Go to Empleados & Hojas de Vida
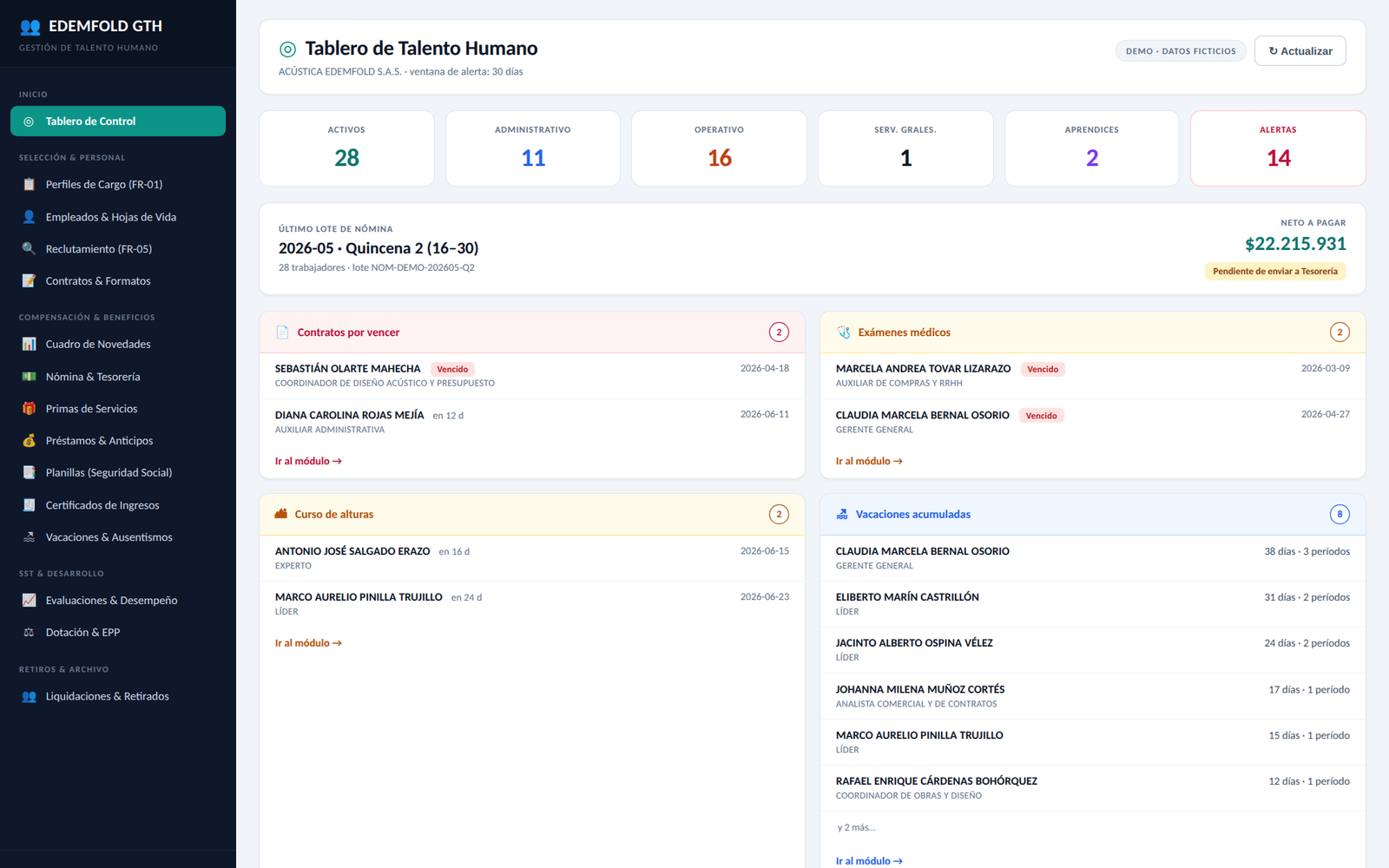 (x=118, y=217)
